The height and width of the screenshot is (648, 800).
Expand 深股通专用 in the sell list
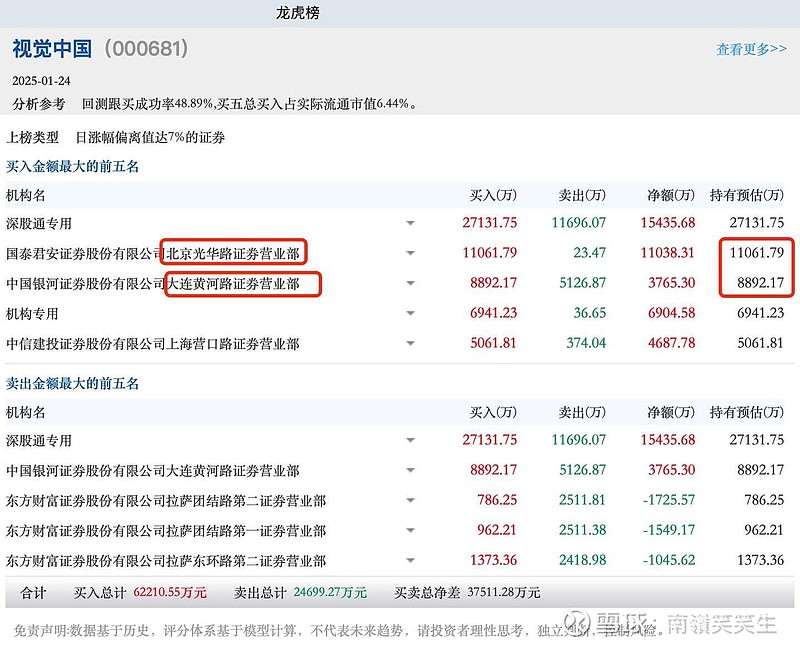pos(410,440)
